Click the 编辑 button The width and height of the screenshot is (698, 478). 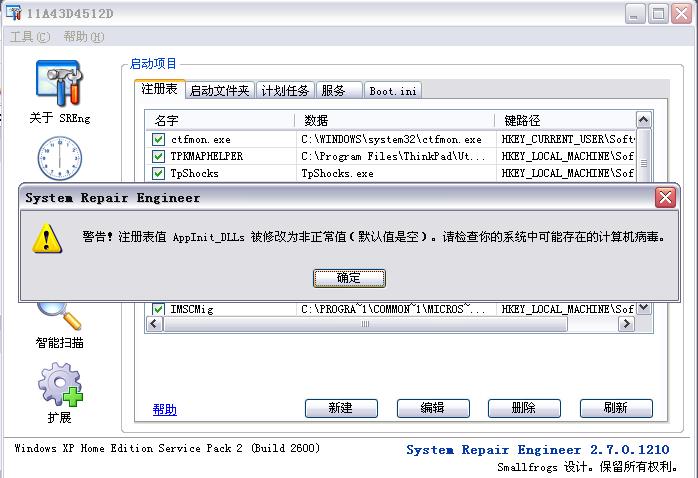pyautogui.click(x=433, y=408)
